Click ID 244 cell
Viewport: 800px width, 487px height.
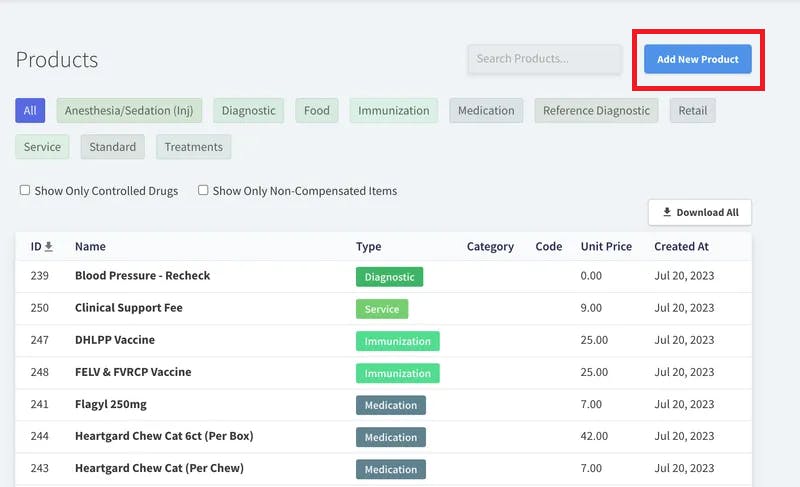click(x=40, y=437)
